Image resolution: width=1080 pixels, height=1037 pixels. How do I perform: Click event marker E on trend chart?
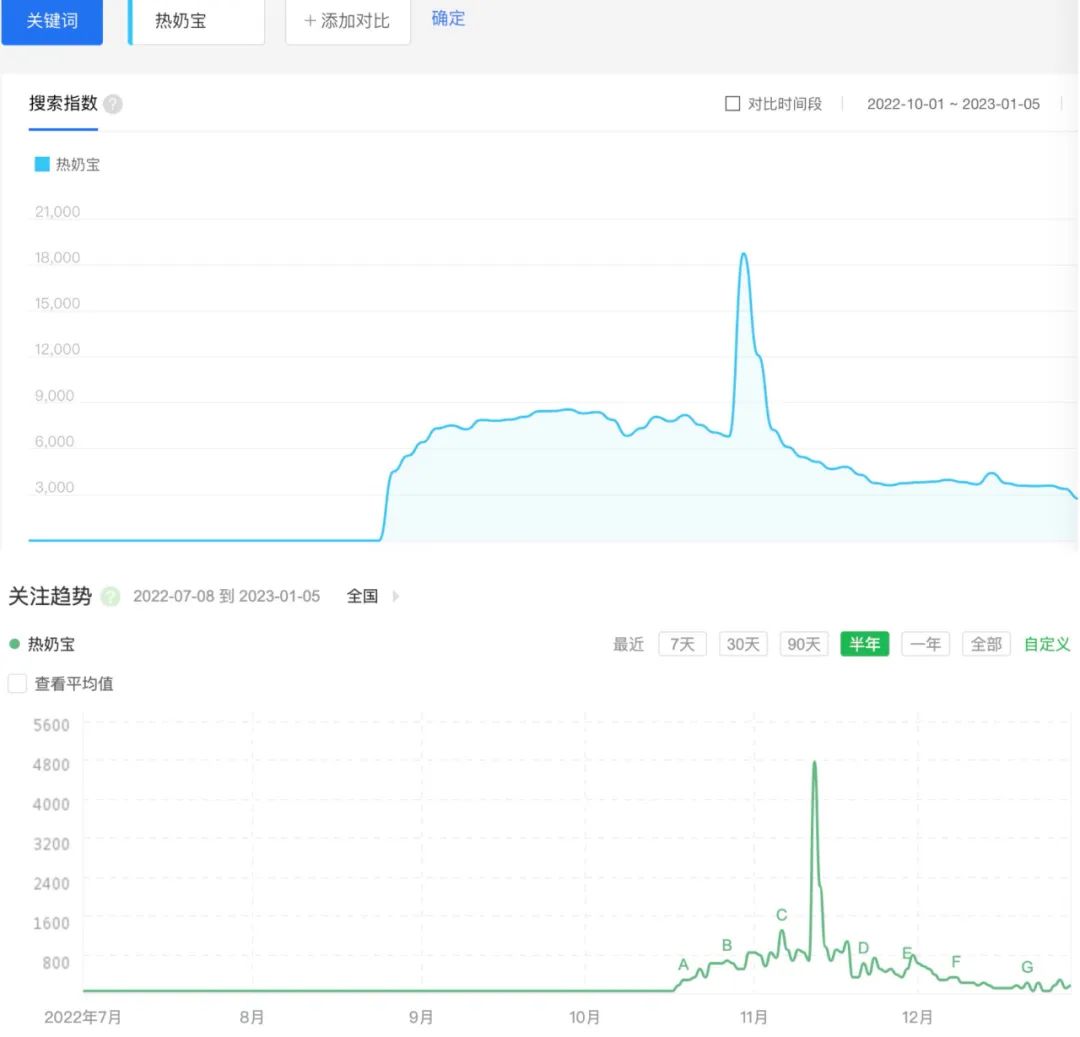(x=907, y=953)
